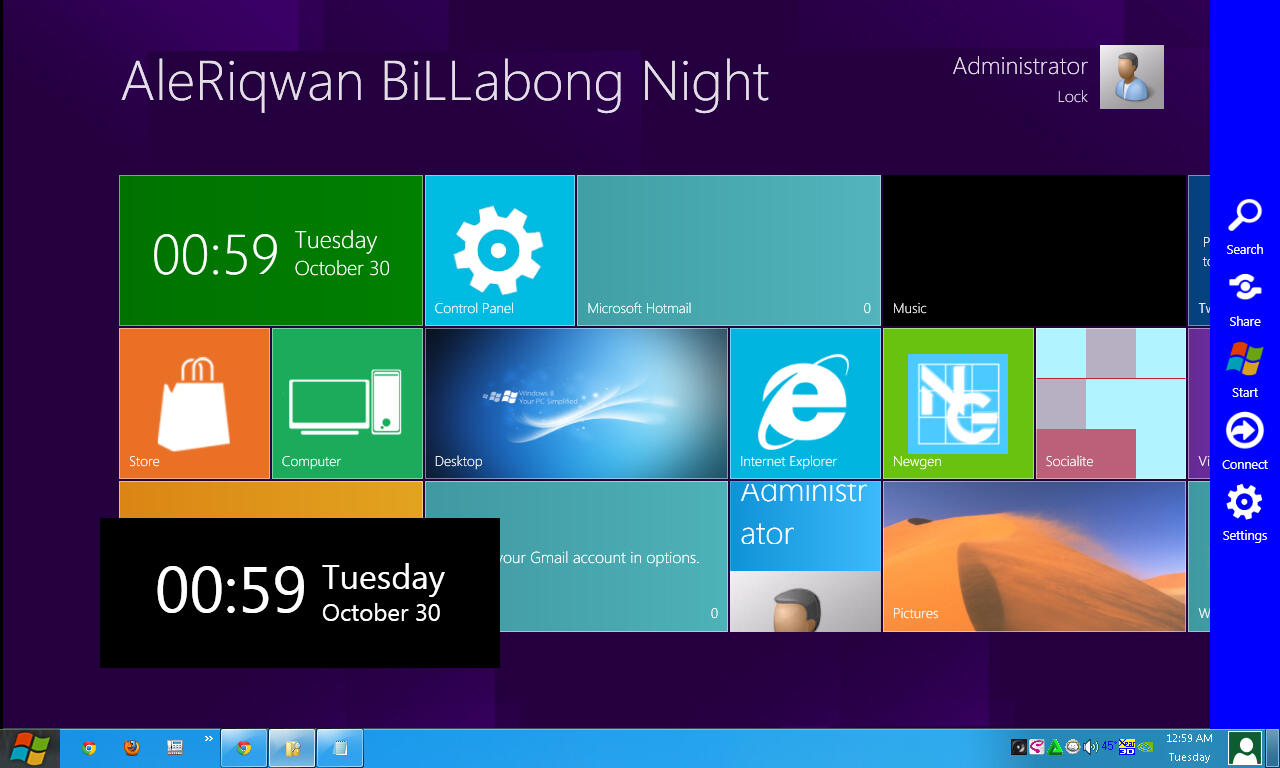Open the calculator quick launch icon
Image resolution: width=1280 pixels, height=768 pixels.
click(175, 748)
